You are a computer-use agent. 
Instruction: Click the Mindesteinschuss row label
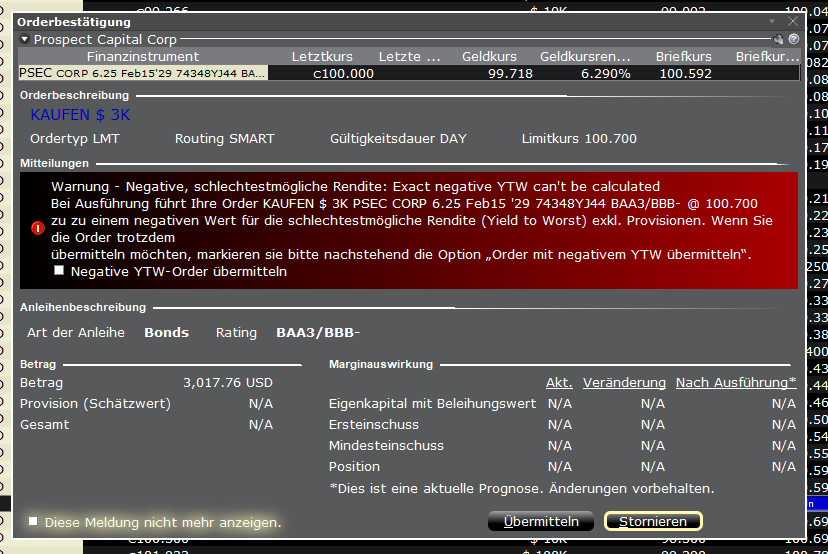point(386,446)
